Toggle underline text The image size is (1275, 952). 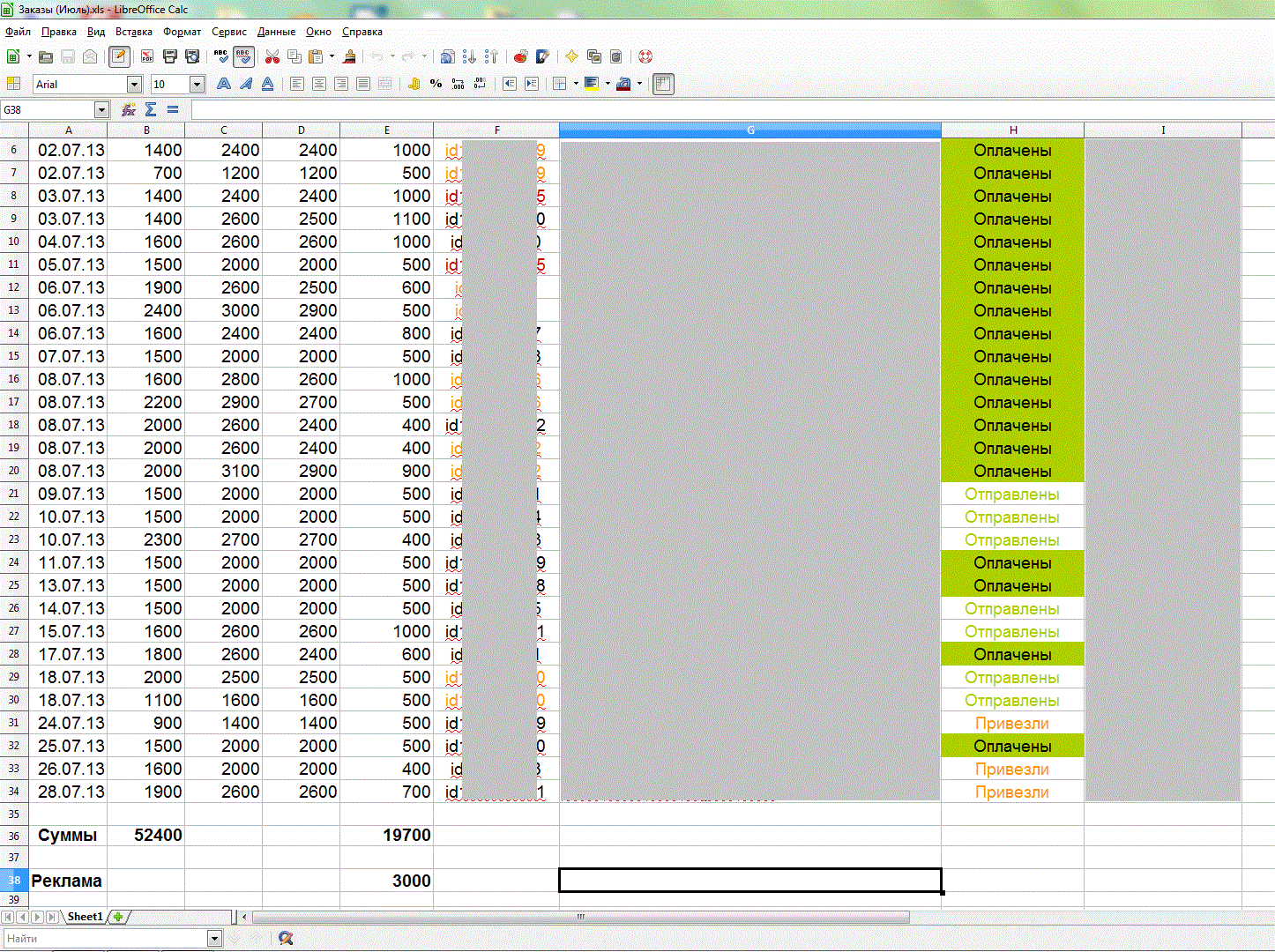(268, 84)
